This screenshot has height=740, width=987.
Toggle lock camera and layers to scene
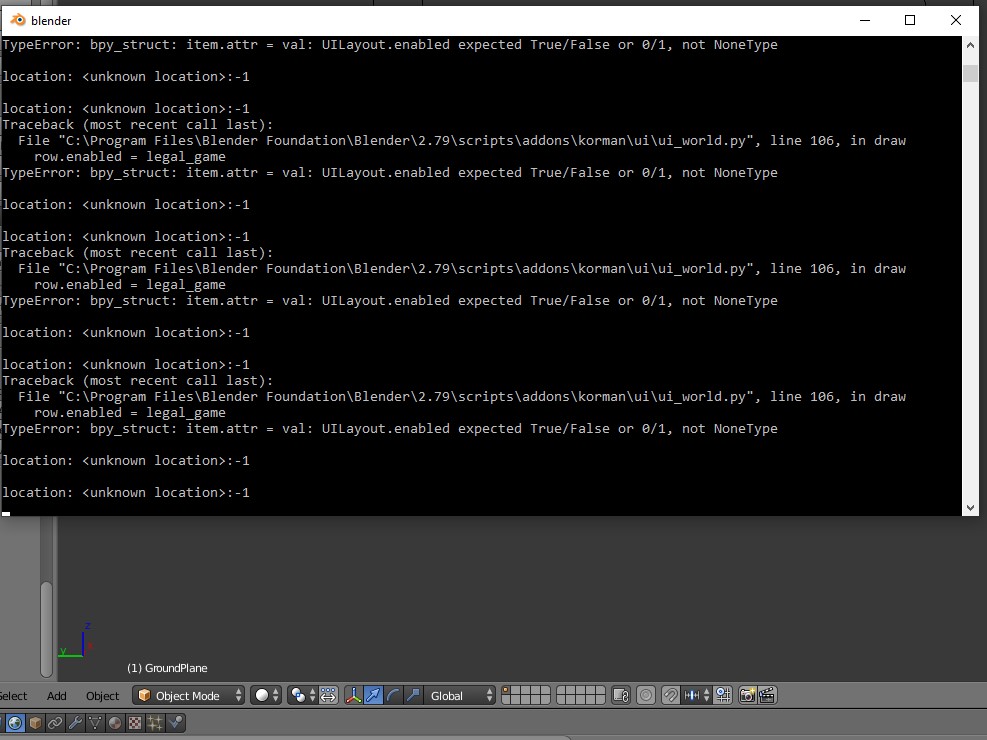point(621,695)
